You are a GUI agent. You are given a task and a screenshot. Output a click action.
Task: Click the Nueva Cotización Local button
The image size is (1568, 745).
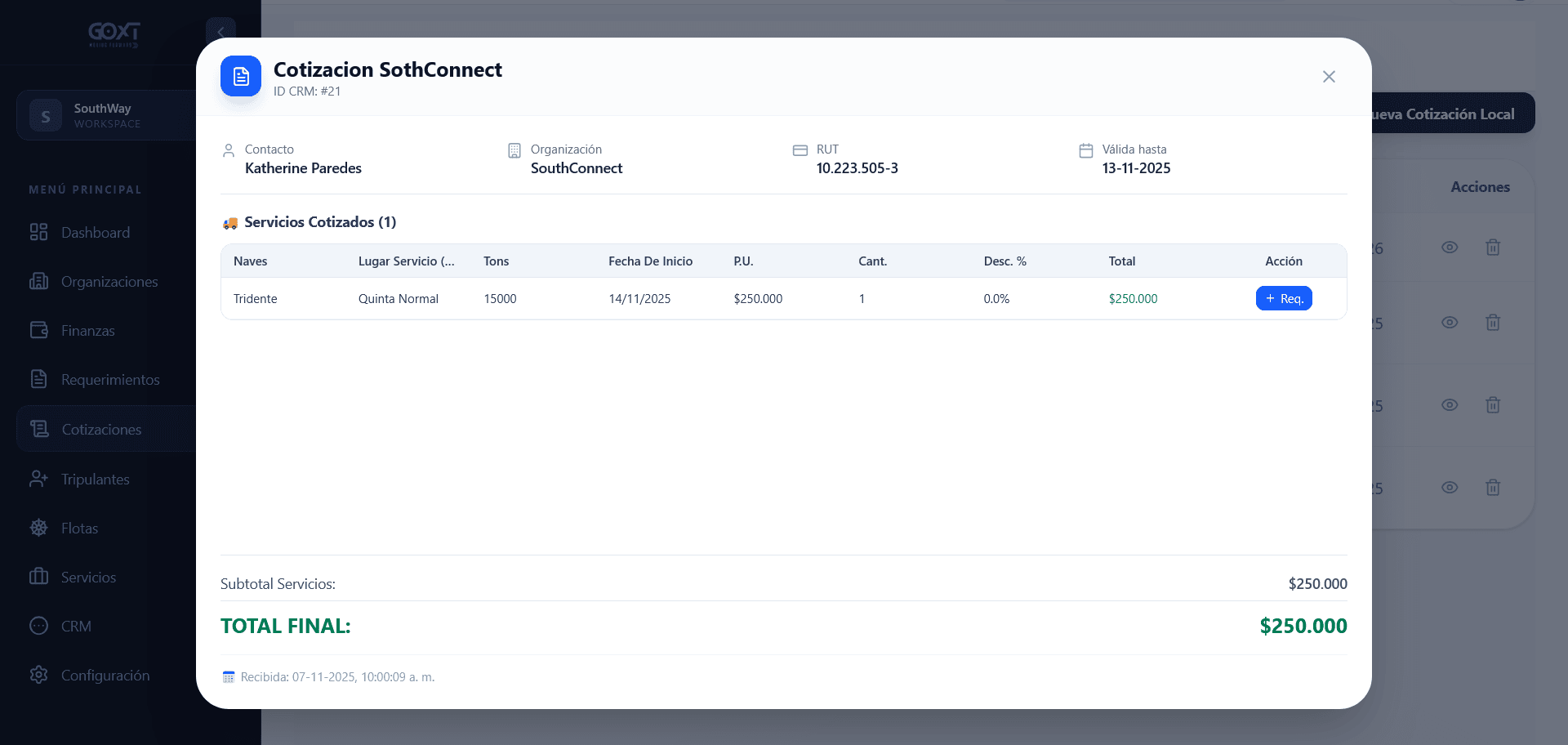(x=1452, y=114)
